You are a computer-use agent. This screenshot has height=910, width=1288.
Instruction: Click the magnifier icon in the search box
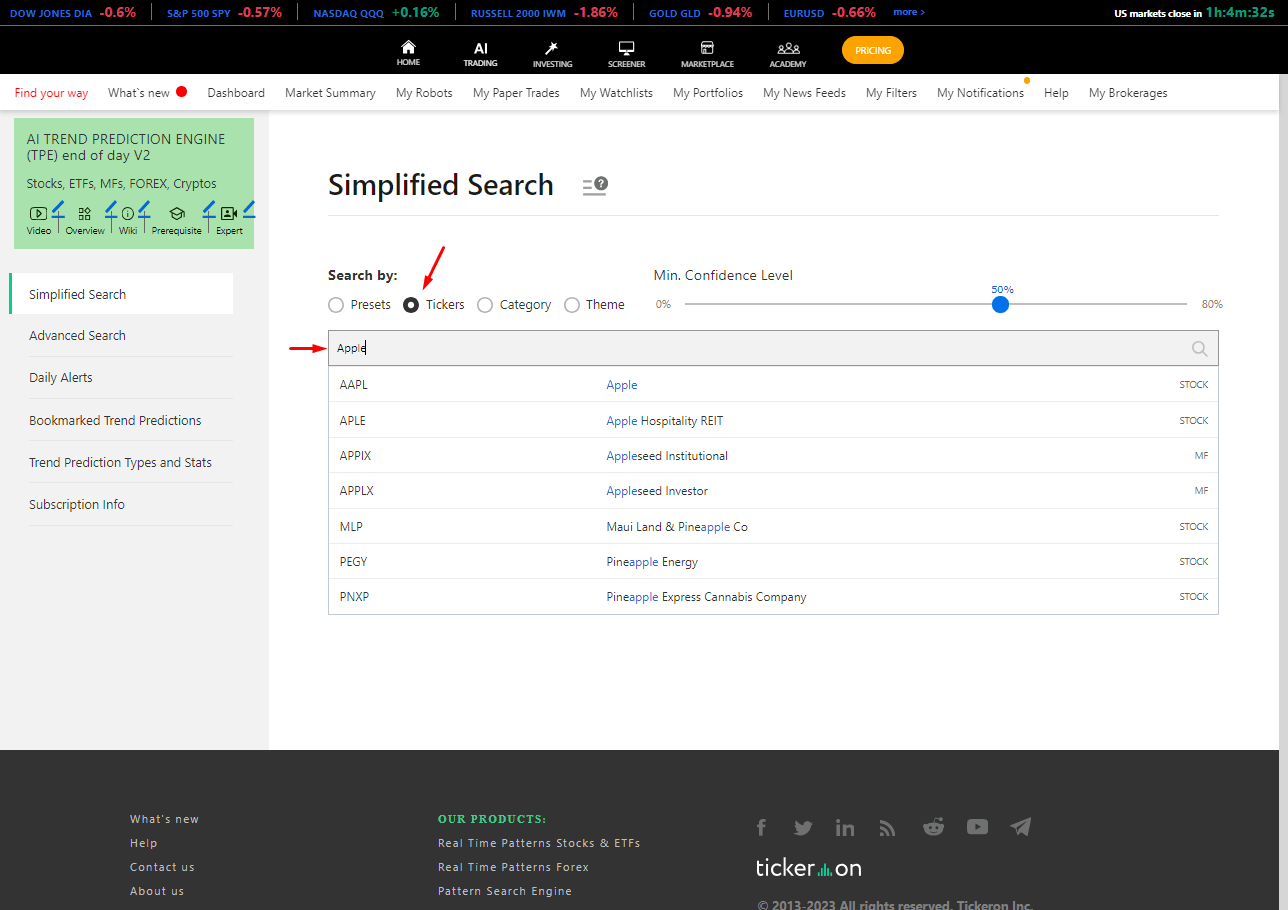click(1200, 349)
